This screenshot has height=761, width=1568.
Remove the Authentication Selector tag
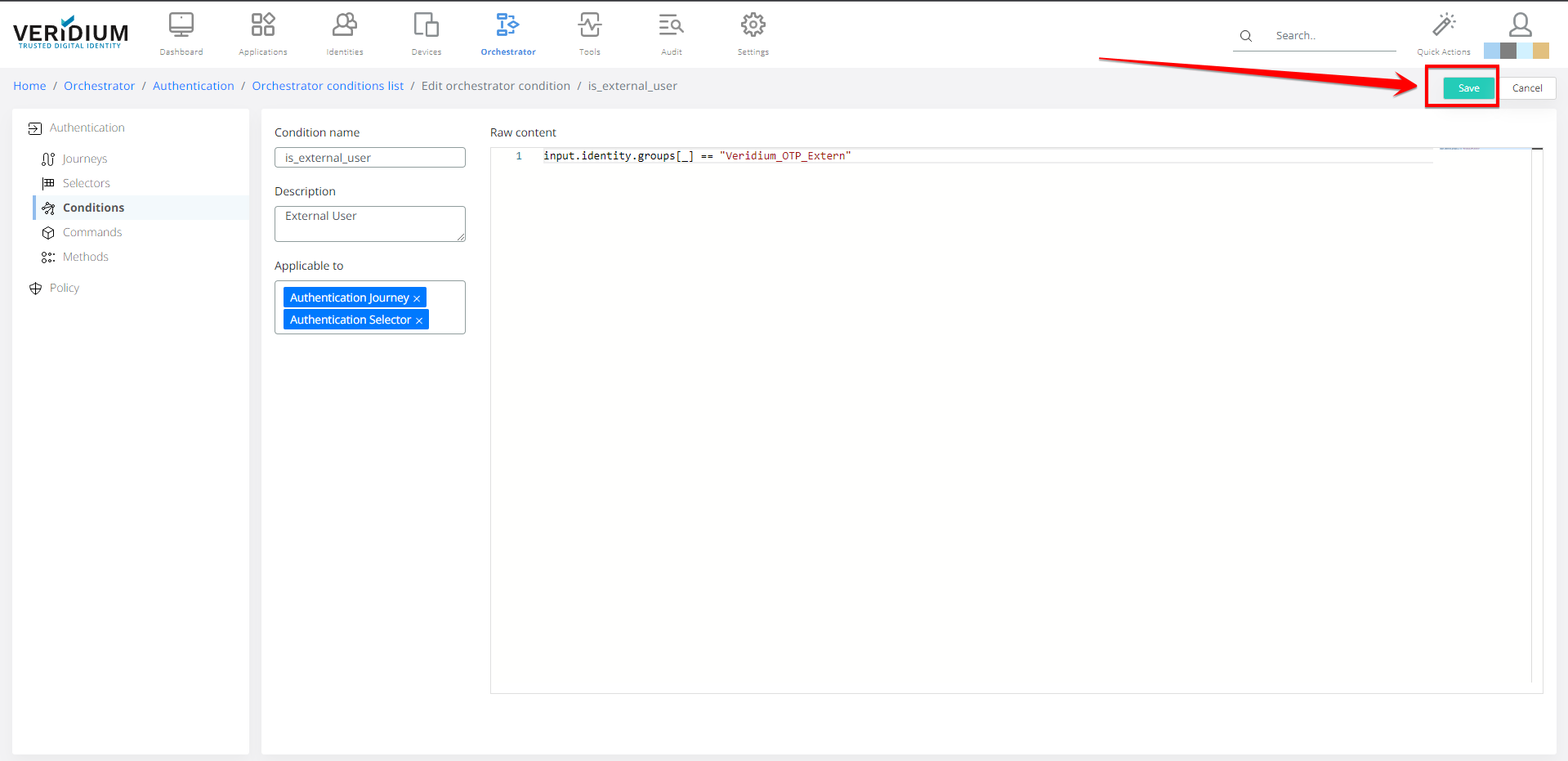tap(419, 320)
